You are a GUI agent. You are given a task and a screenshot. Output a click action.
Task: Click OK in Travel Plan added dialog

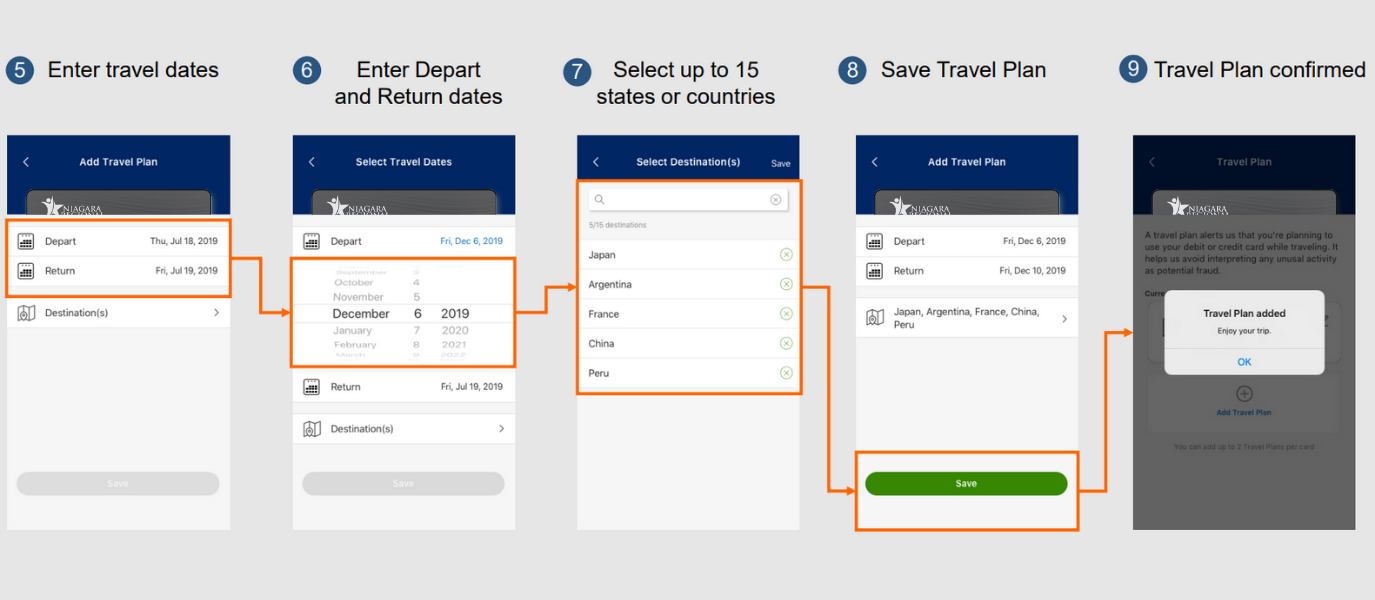point(1244,362)
